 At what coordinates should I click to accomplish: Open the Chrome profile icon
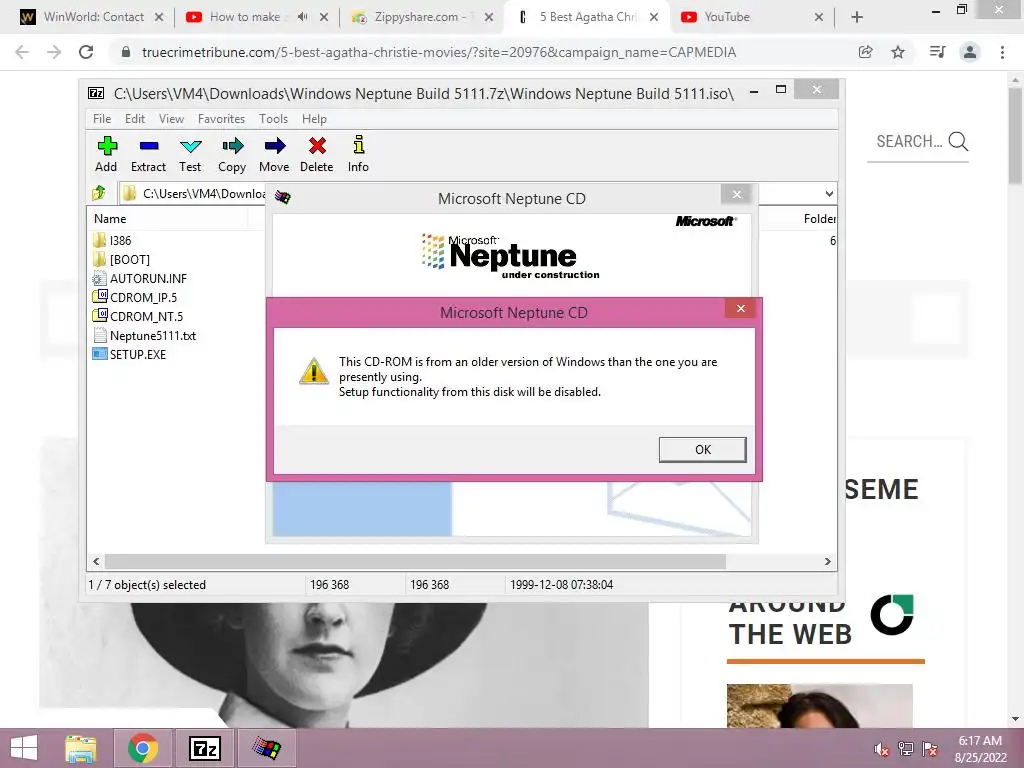[x=970, y=52]
